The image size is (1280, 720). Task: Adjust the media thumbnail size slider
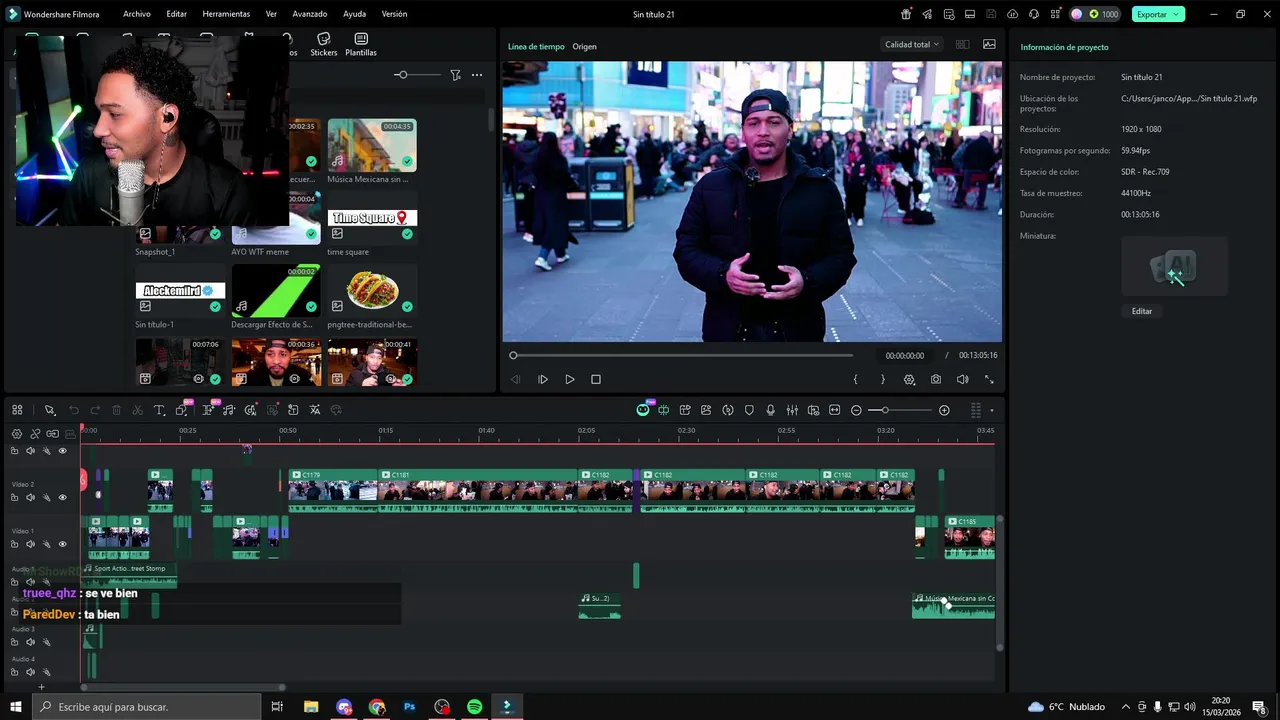pos(416,75)
